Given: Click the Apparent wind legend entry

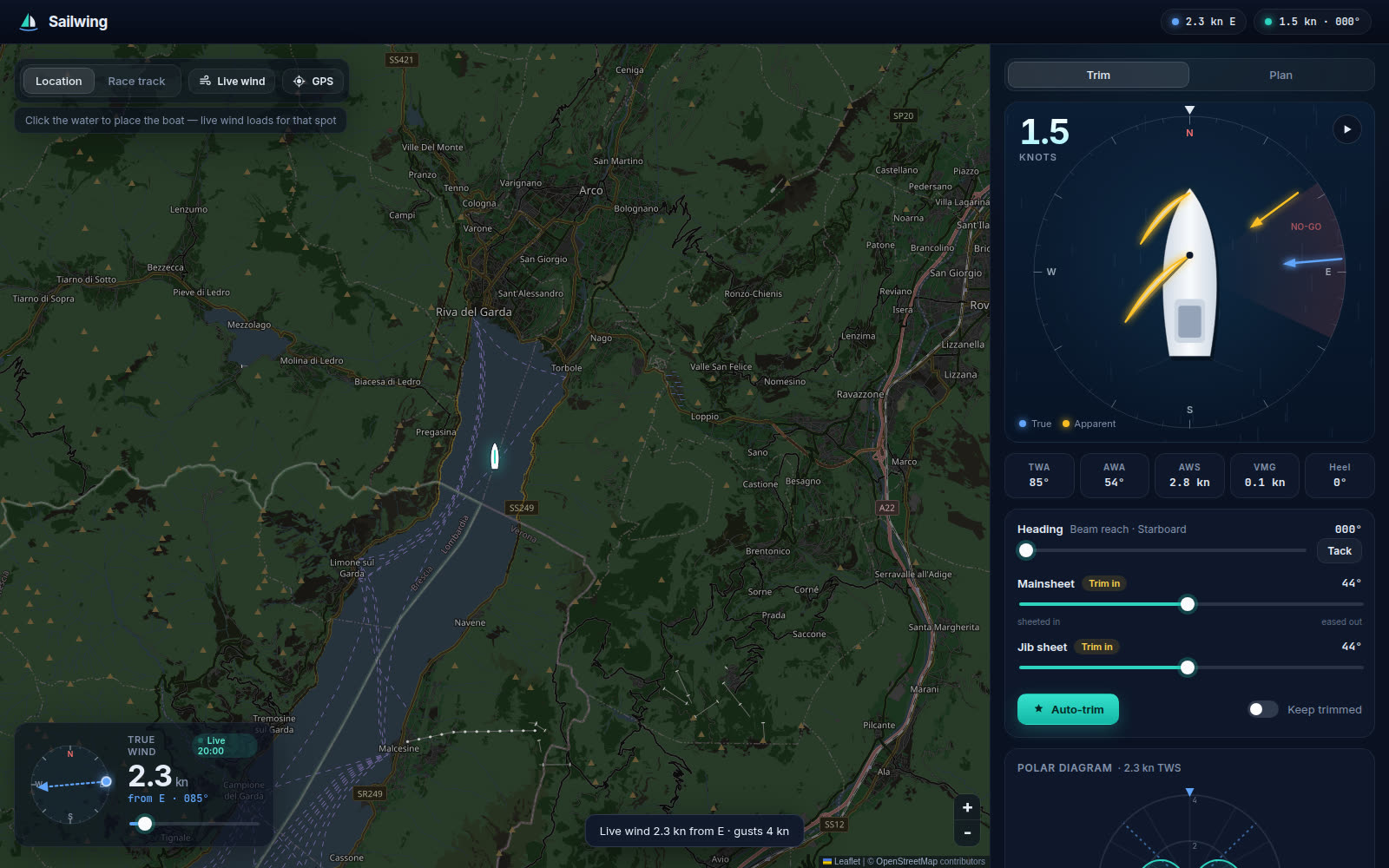Looking at the screenshot, I should 1089,424.
